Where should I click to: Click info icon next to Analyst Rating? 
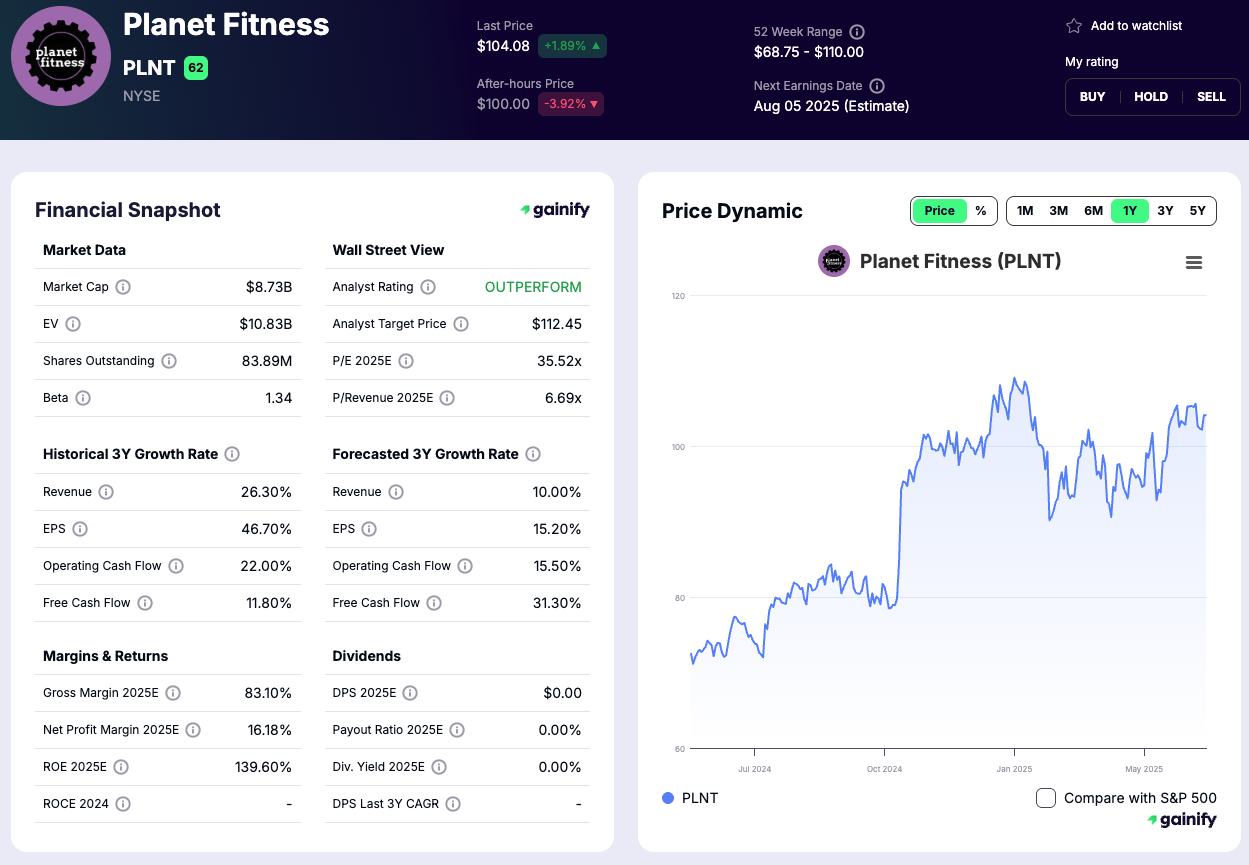428,287
